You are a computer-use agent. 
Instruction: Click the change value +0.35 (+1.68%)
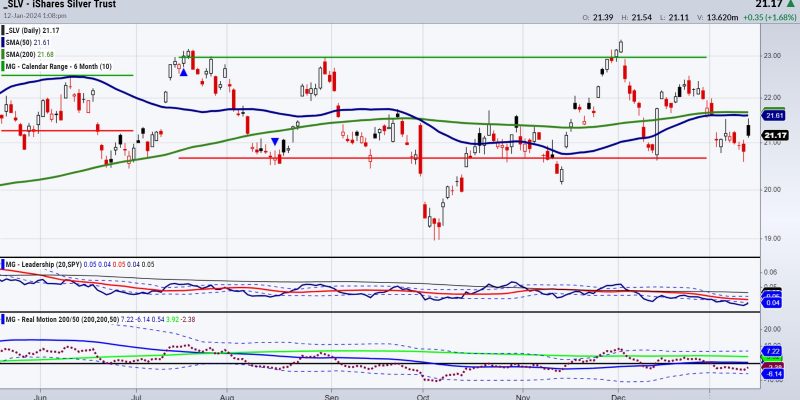(770, 17)
